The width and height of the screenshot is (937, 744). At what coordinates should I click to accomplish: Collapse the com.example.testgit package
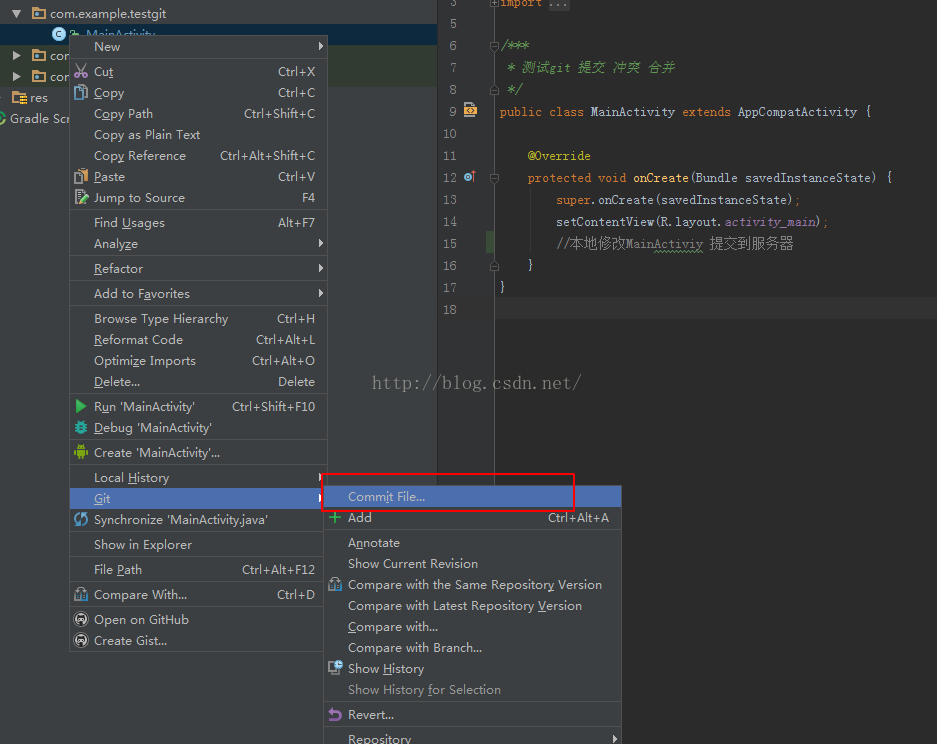(x=17, y=14)
